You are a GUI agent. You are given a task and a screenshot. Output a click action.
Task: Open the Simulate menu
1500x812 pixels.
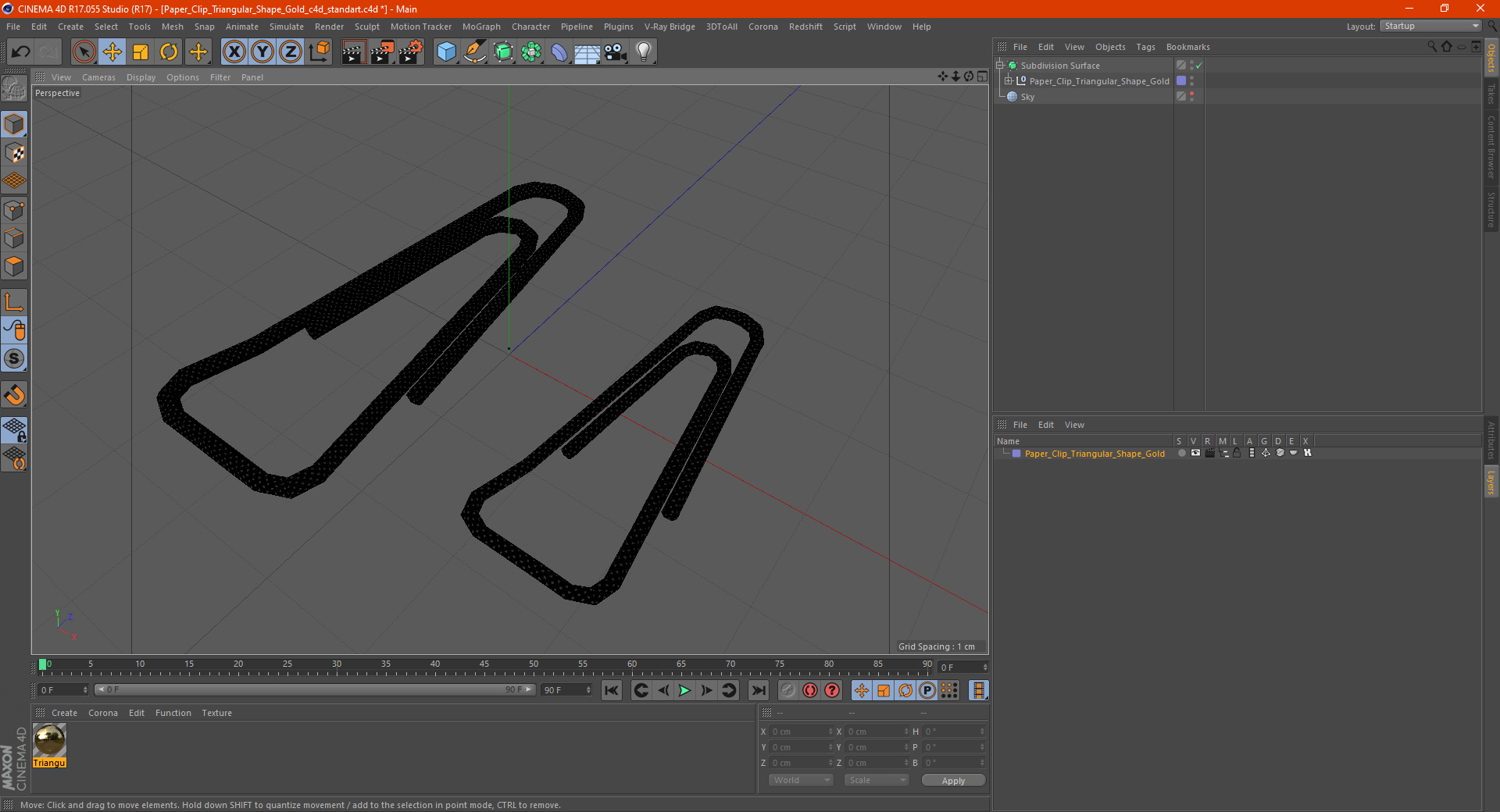[x=287, y=27]
